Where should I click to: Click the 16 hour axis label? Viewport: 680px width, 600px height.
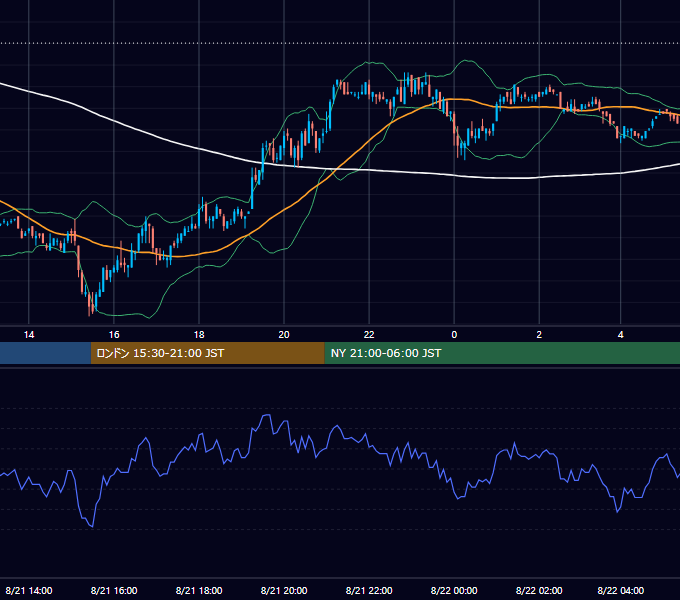click(114, 335)
